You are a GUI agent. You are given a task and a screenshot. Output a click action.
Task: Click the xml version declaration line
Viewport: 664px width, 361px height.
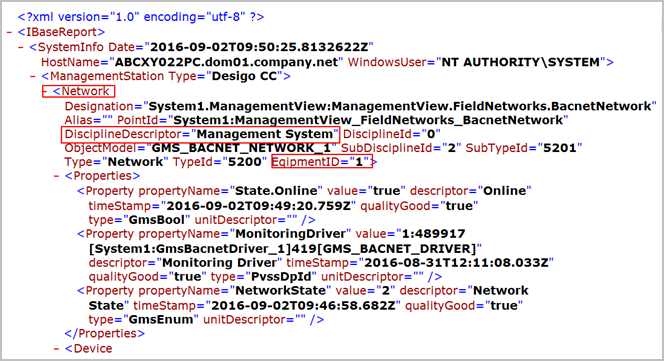point(141,17)
